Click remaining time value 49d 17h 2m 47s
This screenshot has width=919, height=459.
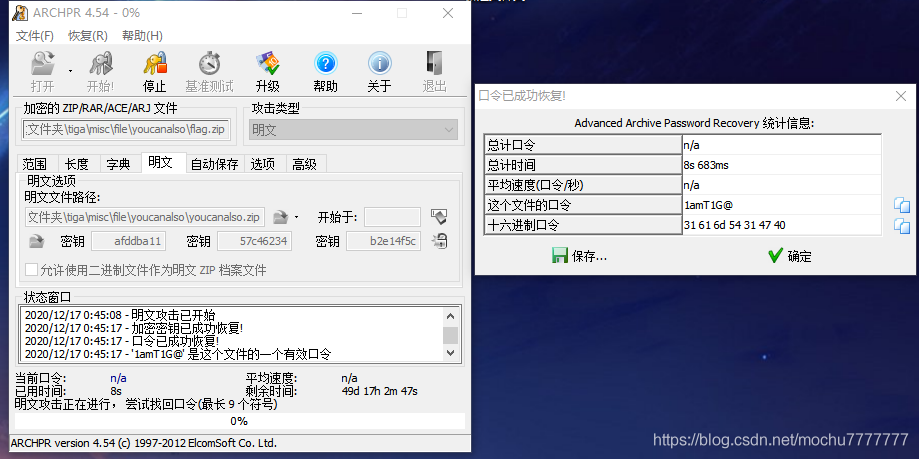pos(379,391)
